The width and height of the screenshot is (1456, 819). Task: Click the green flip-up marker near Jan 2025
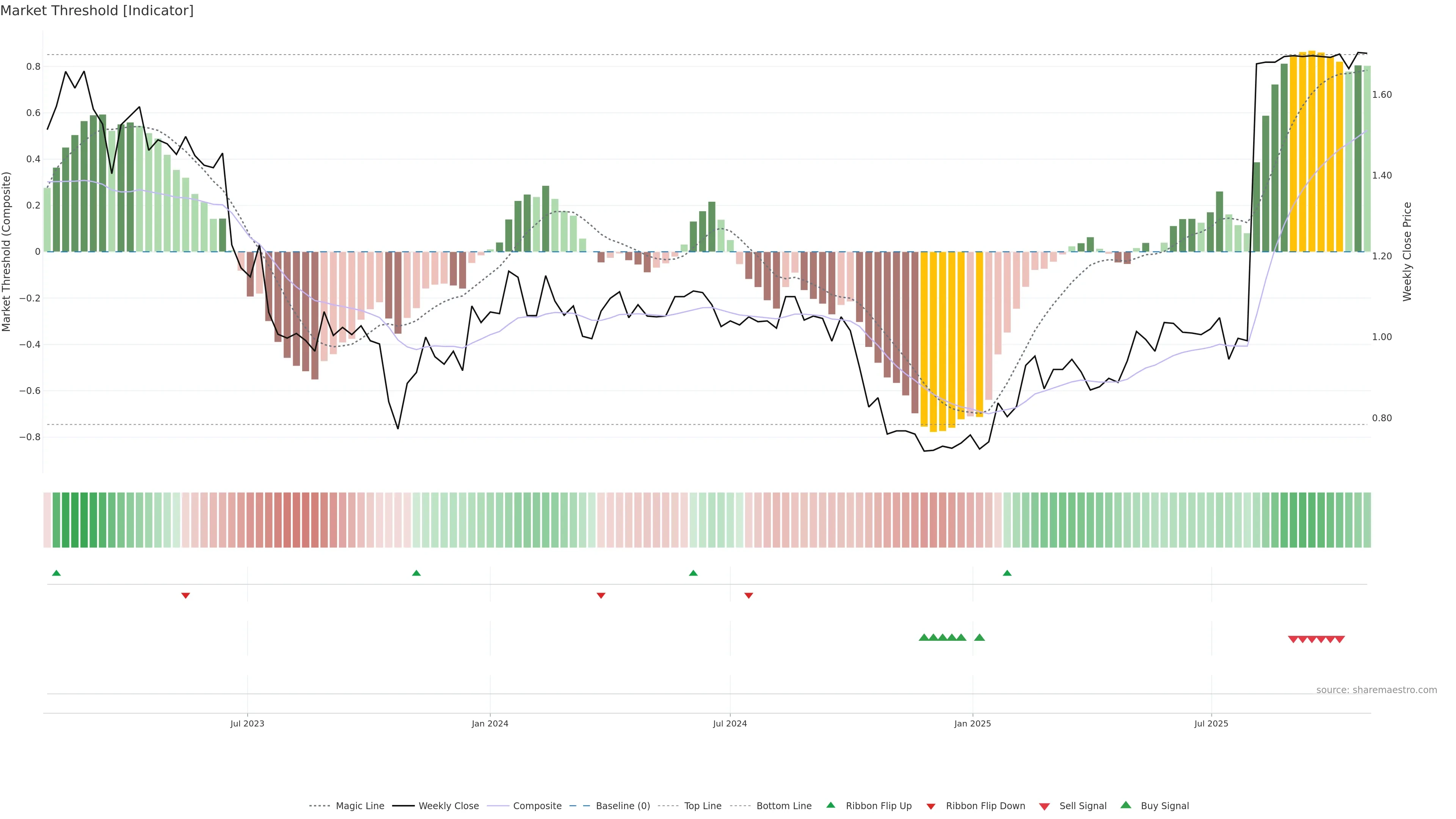point(1007,573)
